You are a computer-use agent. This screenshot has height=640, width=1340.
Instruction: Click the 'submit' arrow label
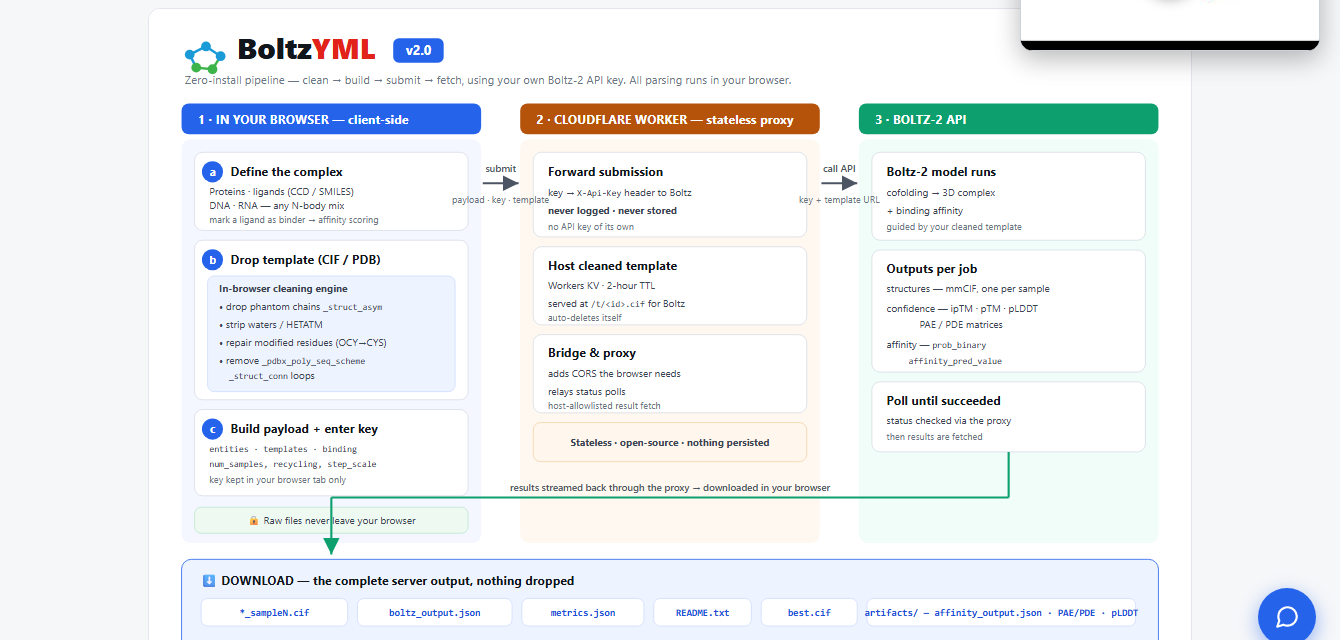click(x=500, y=168)
